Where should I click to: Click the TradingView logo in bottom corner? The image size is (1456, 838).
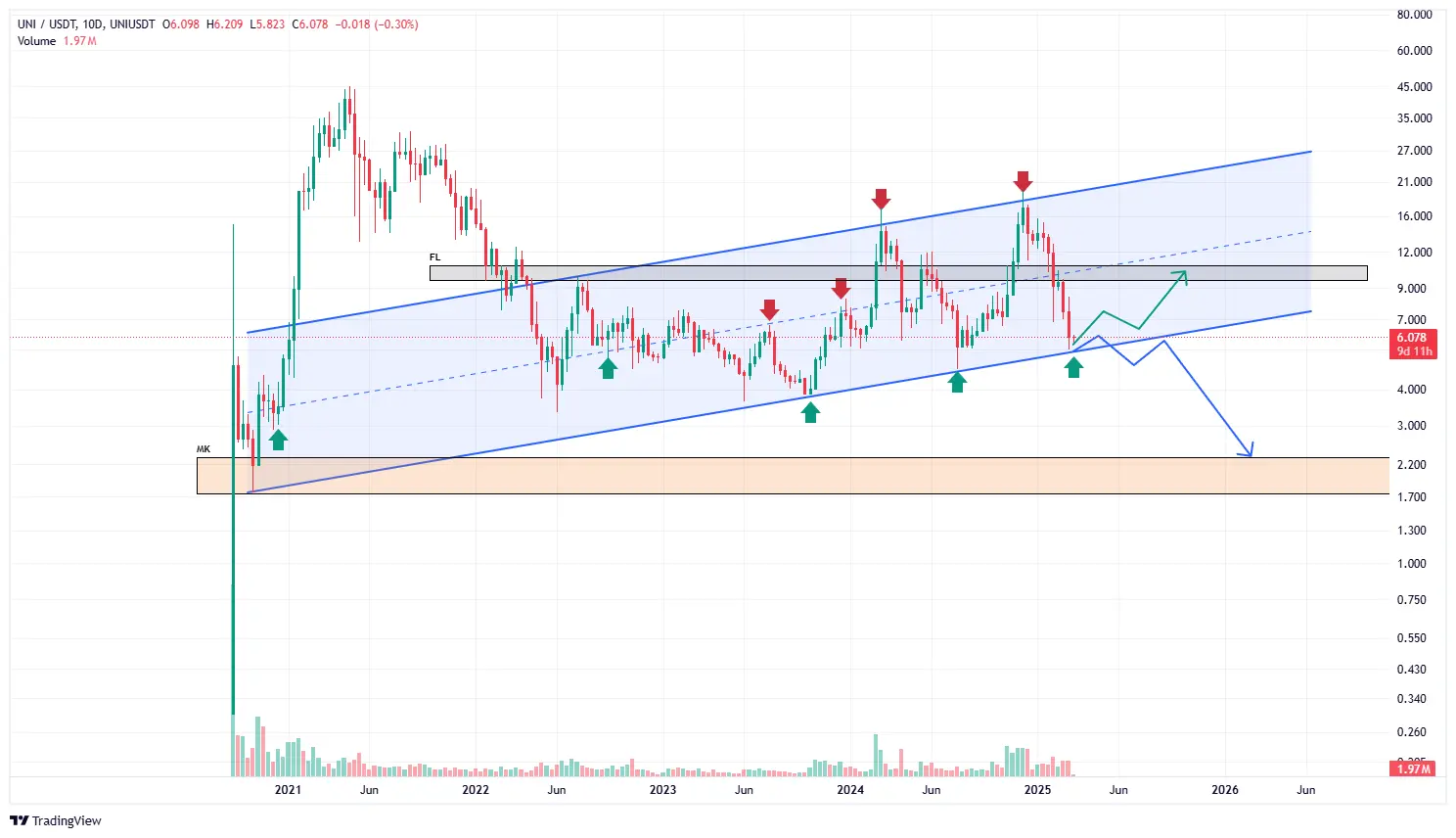click(x=56, y=820)
